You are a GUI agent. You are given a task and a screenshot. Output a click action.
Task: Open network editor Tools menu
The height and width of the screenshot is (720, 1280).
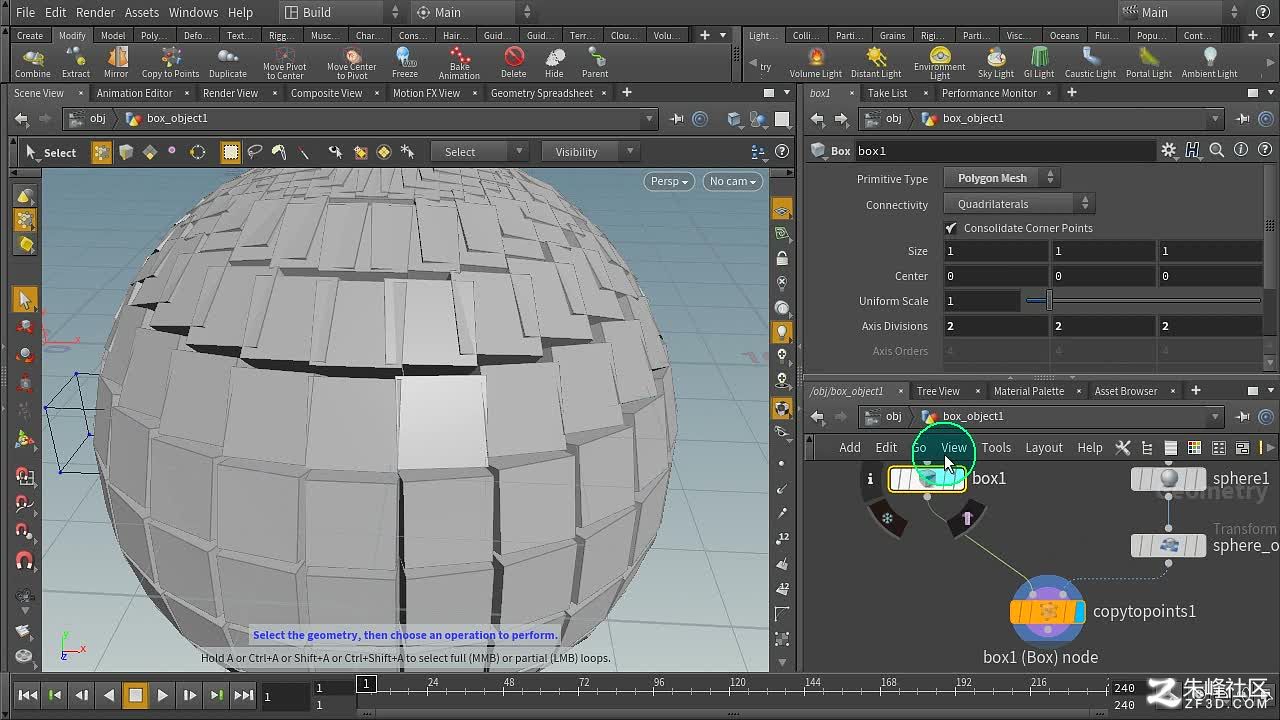coord(996,447)
